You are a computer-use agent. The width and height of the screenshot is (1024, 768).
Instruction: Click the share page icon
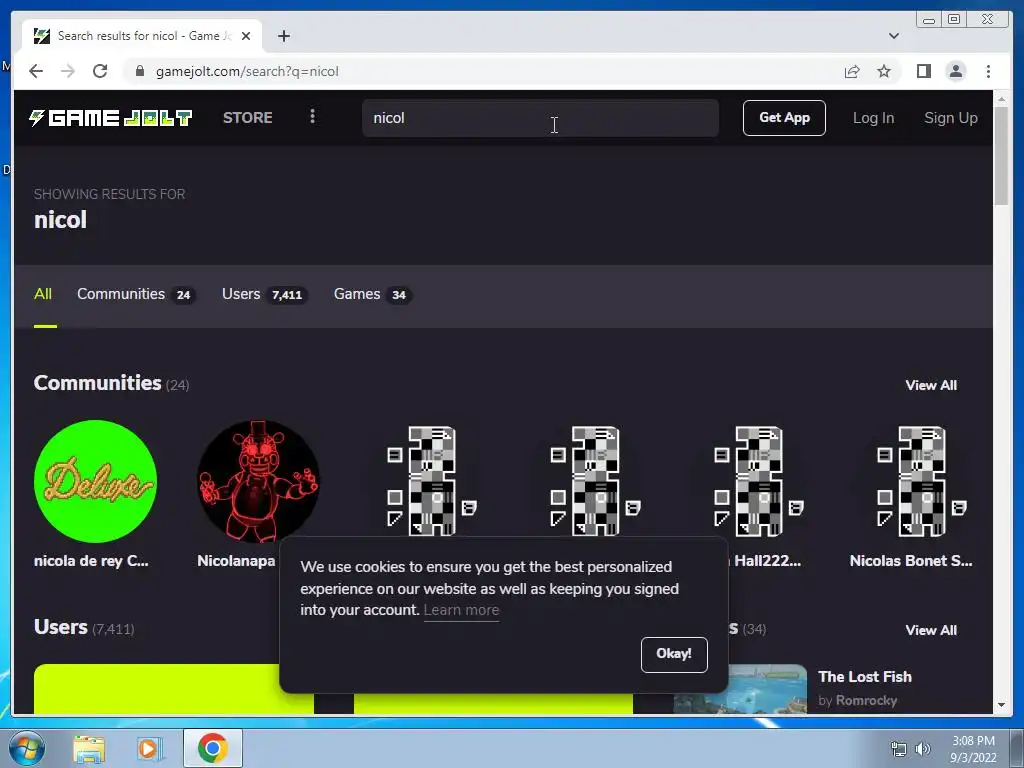pyautogui.click(x=852, y=71)
